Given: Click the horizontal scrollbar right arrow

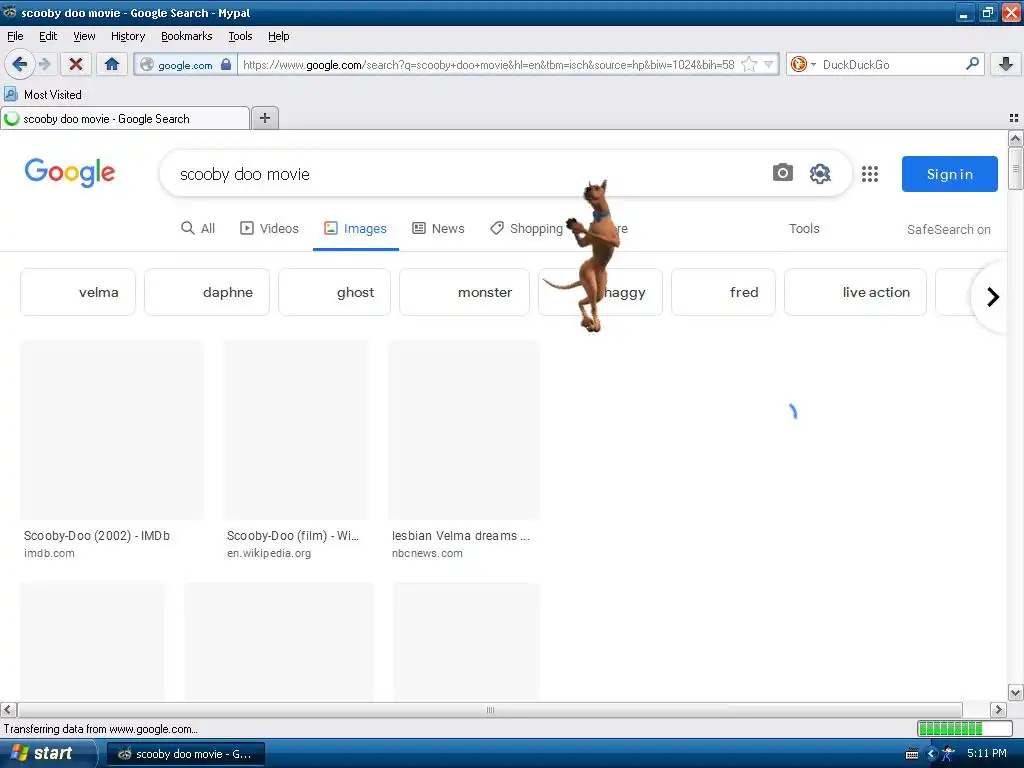Looking at the screenshot, I should (998, 710).
